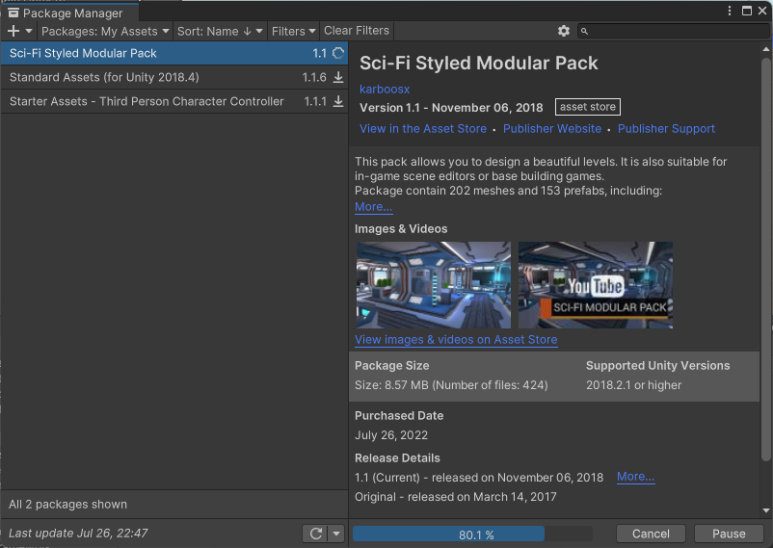Click the All 2 packages shown text
The image size is (773, 548).
coord(68,505)
